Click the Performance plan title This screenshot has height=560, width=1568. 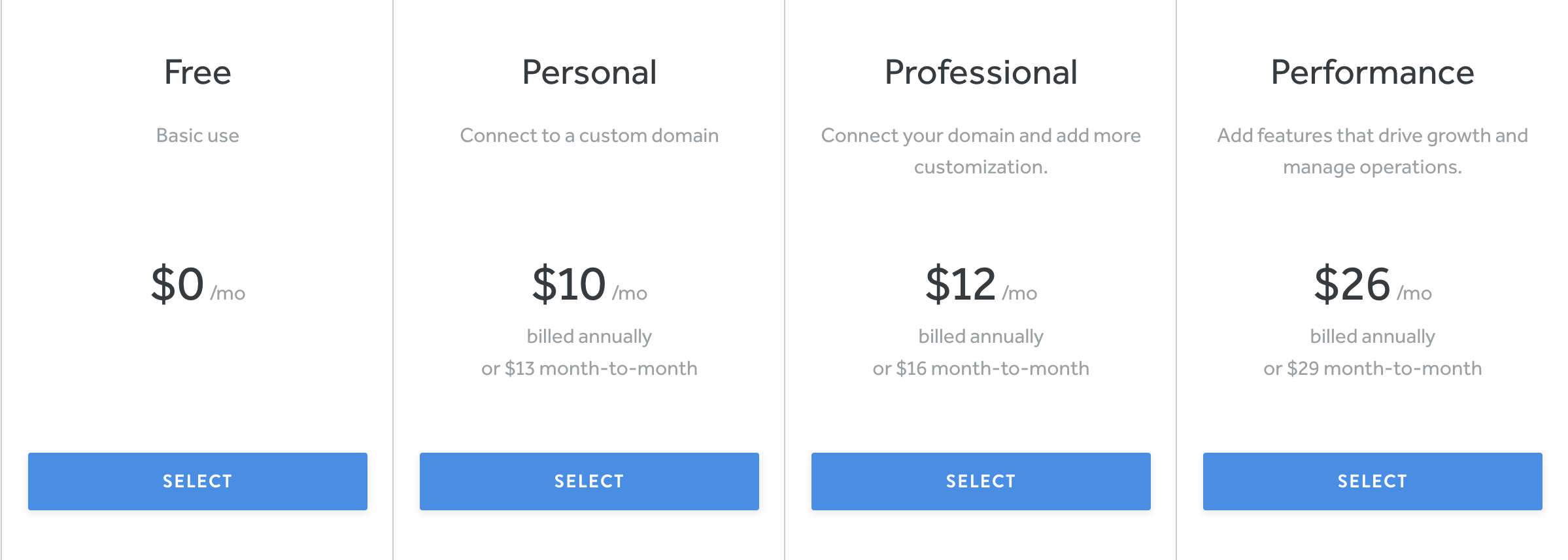coord(1372,72)
